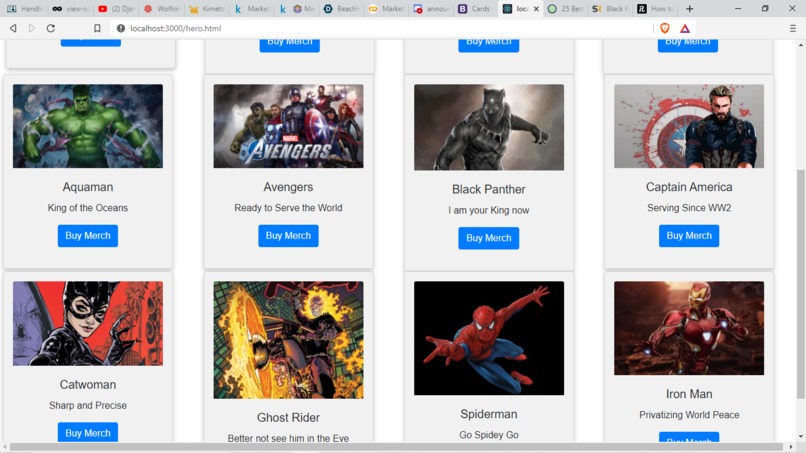Click the Iron Man card title
Screen dimensions: 806x453
(x=689, y=394)
